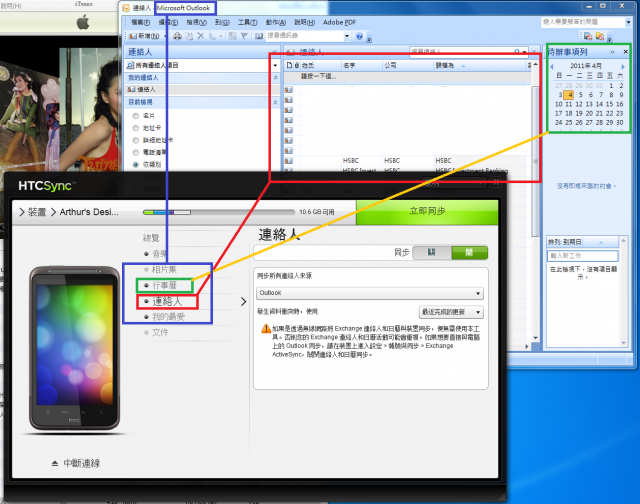Turn contact sync on with 開 toggle
The image size is (640, 504).
469,253
